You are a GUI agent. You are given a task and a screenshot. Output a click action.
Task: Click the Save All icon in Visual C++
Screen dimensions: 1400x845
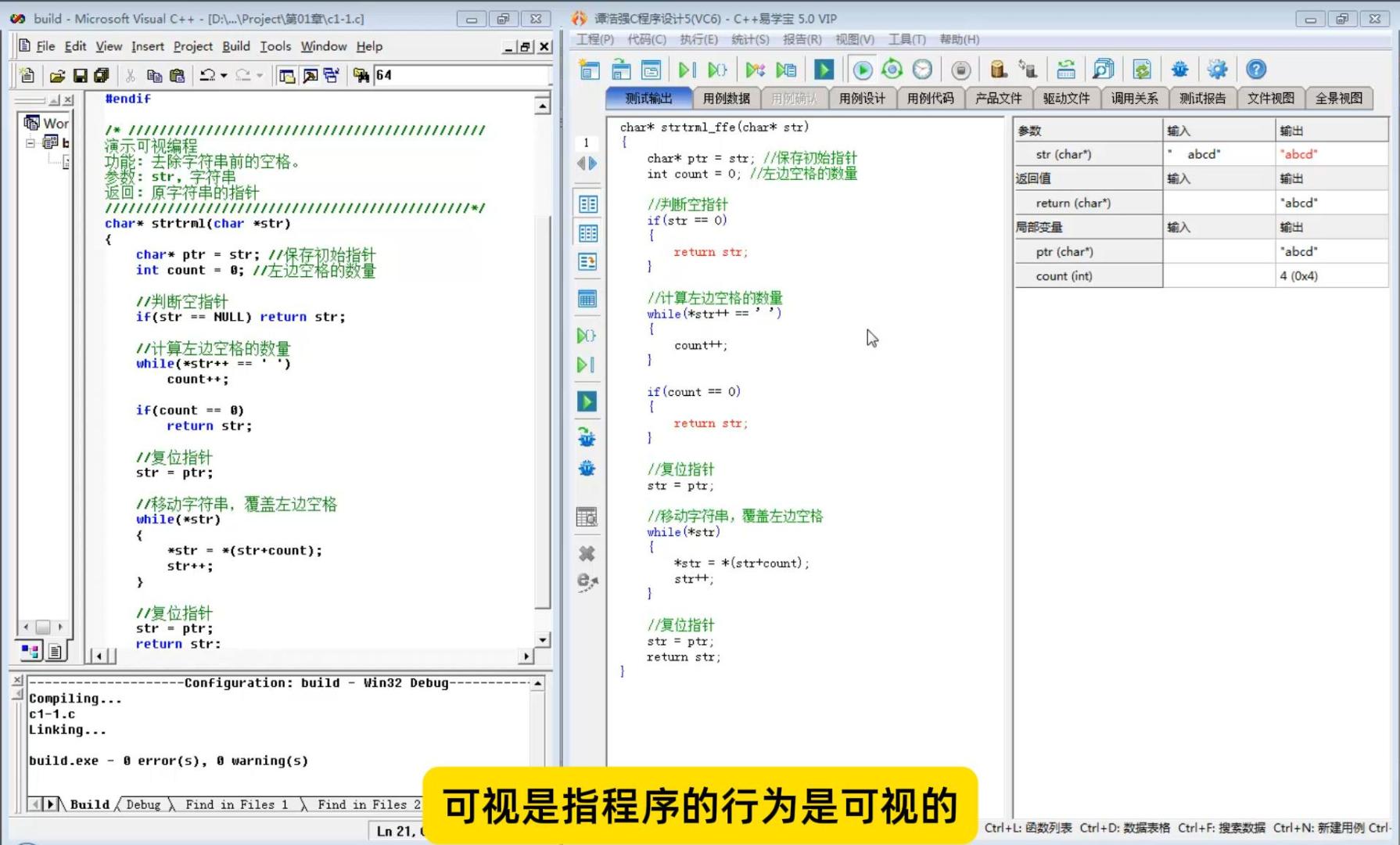coord(102,75)
